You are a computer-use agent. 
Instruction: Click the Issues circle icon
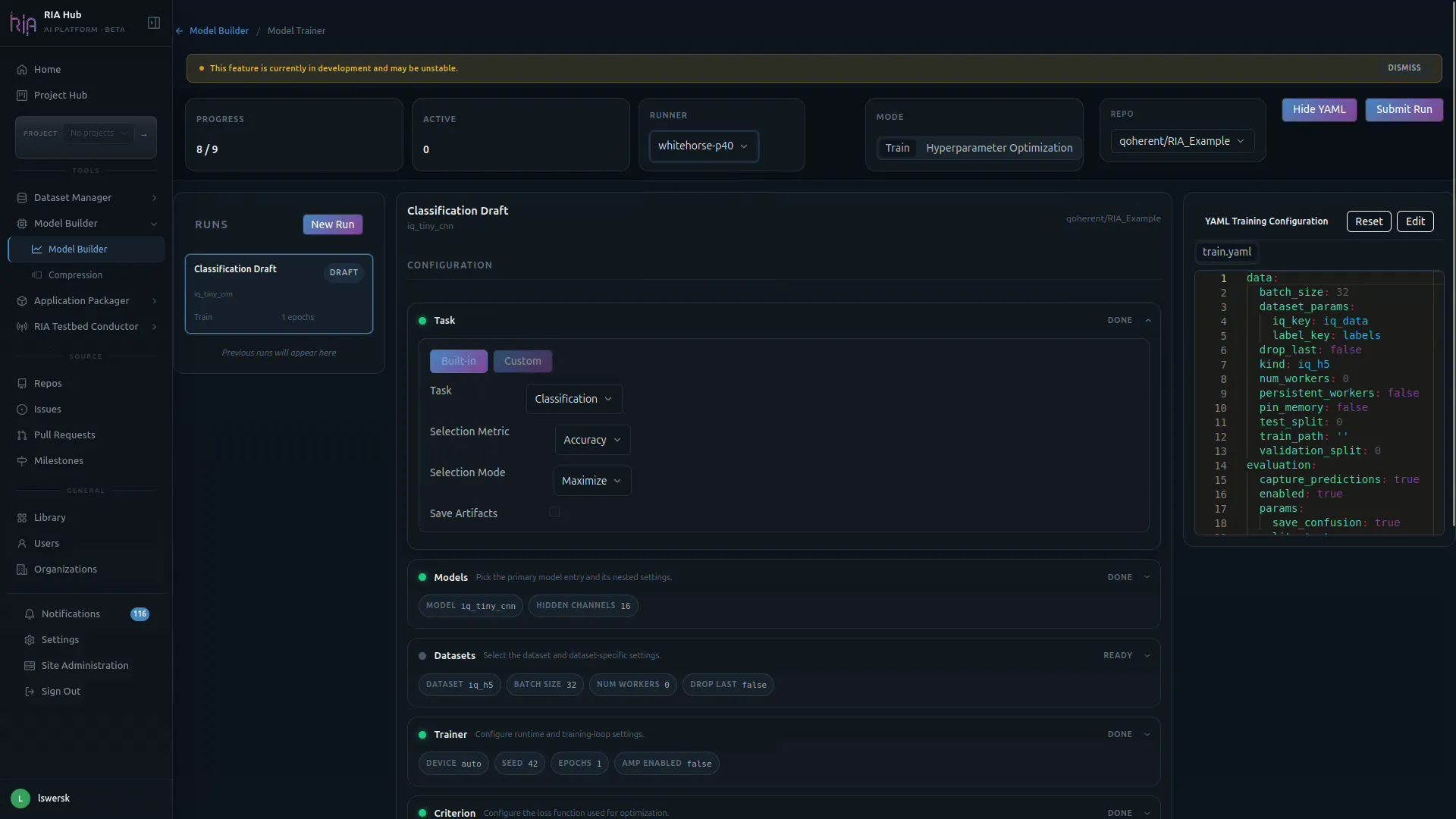coord(22,409)
